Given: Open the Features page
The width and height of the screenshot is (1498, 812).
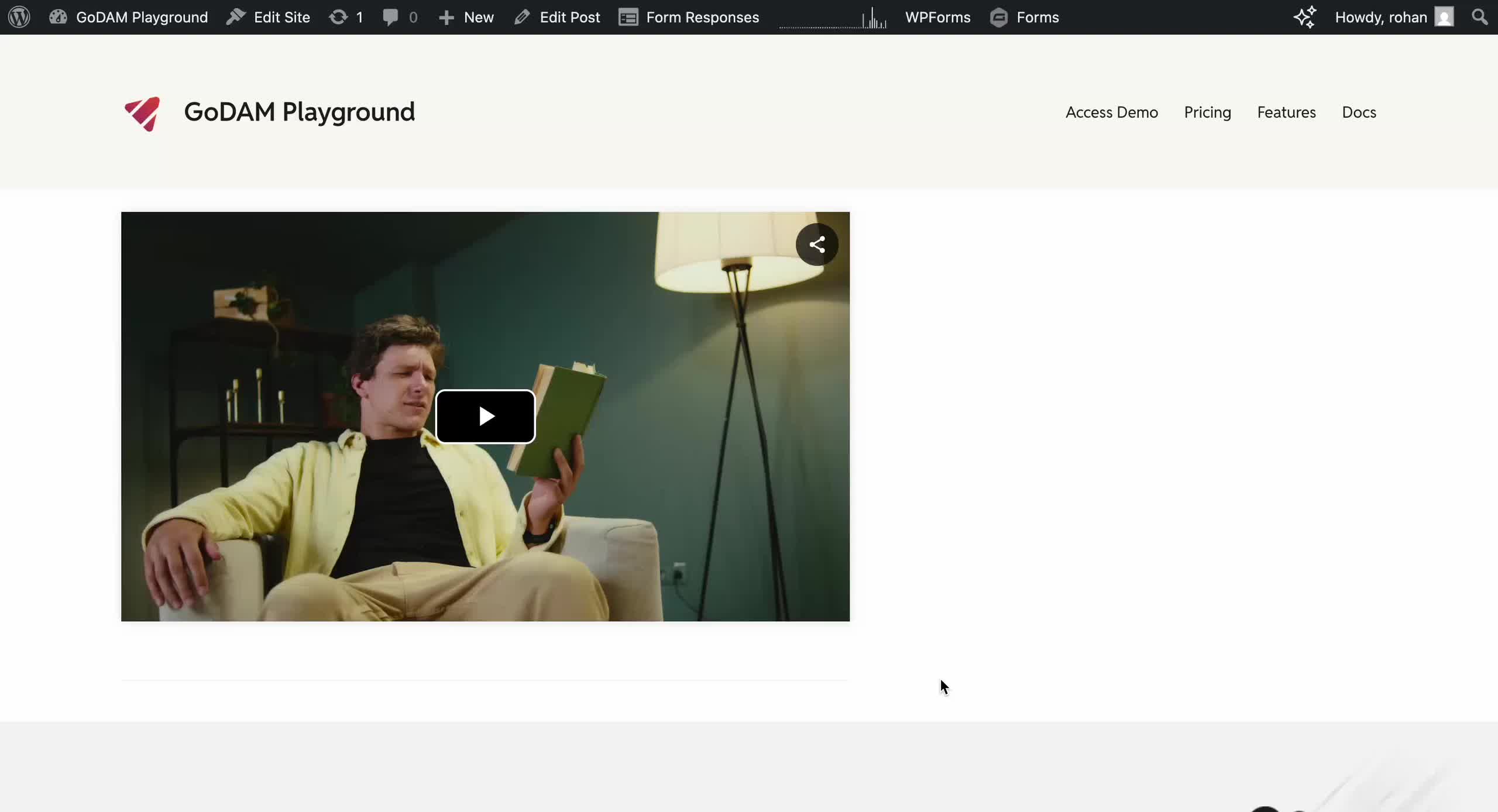Looking at the screenshot, I should point(1286,112).
